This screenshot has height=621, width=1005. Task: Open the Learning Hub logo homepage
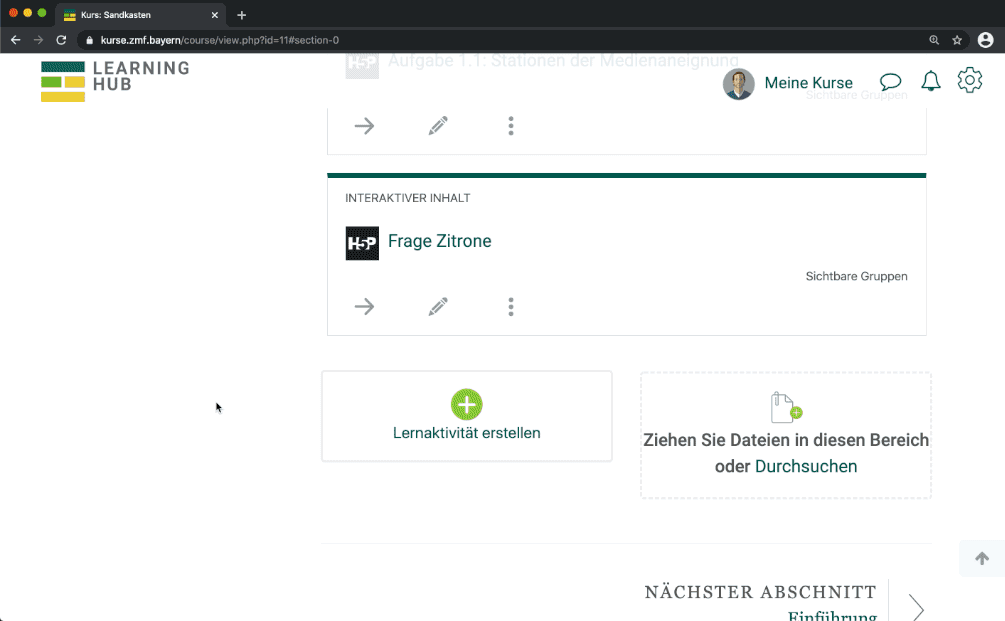point(115,81)
